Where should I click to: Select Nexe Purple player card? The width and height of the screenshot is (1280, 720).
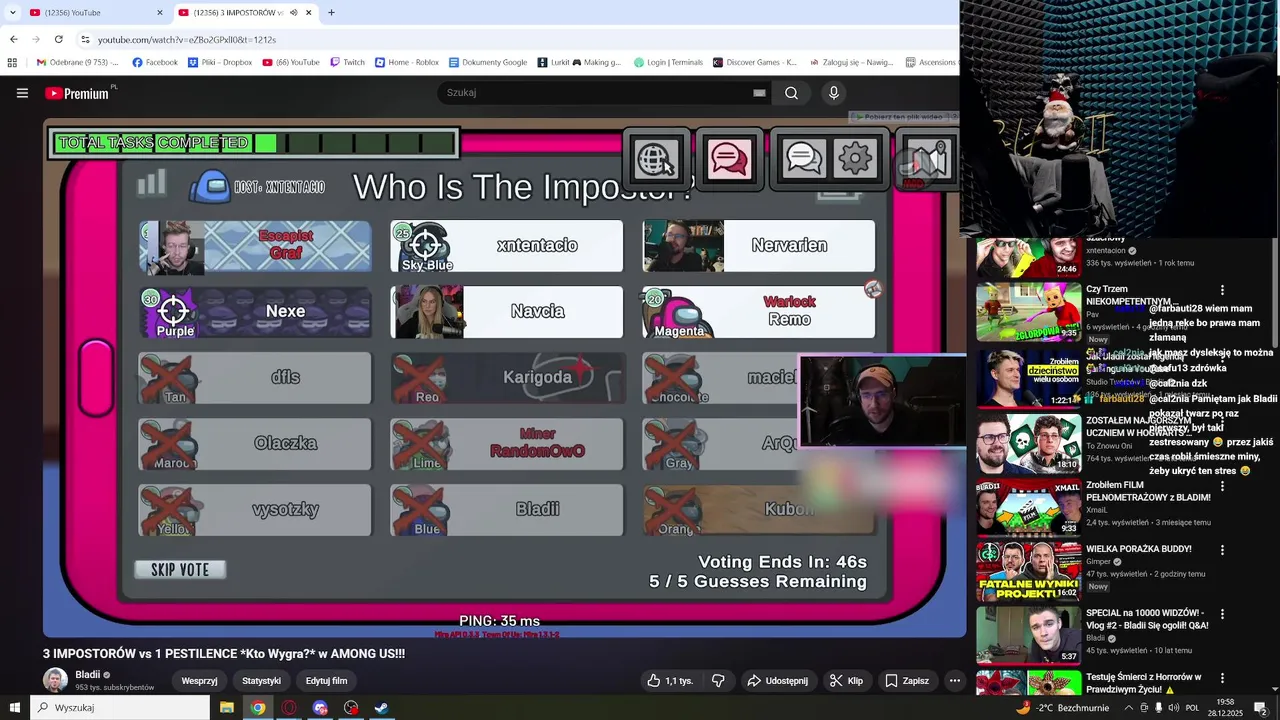pyautogui.click(x=255, y=312)
